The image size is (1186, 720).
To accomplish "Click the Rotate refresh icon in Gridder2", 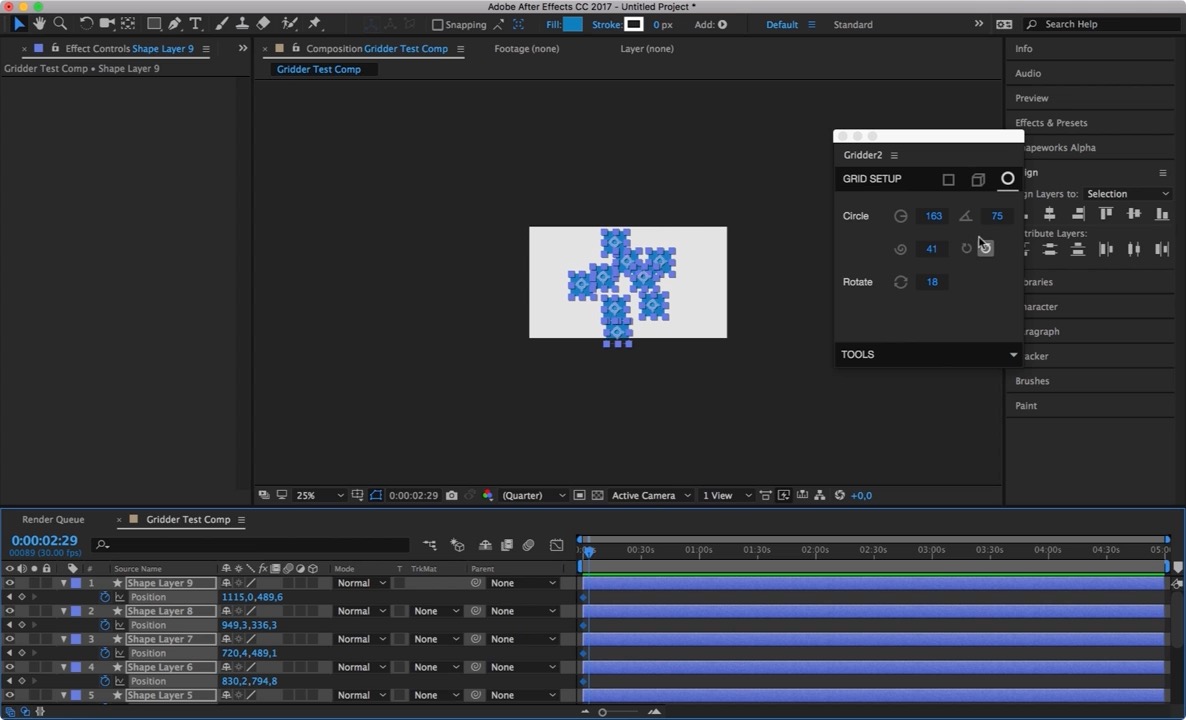I will click(900, 282).
